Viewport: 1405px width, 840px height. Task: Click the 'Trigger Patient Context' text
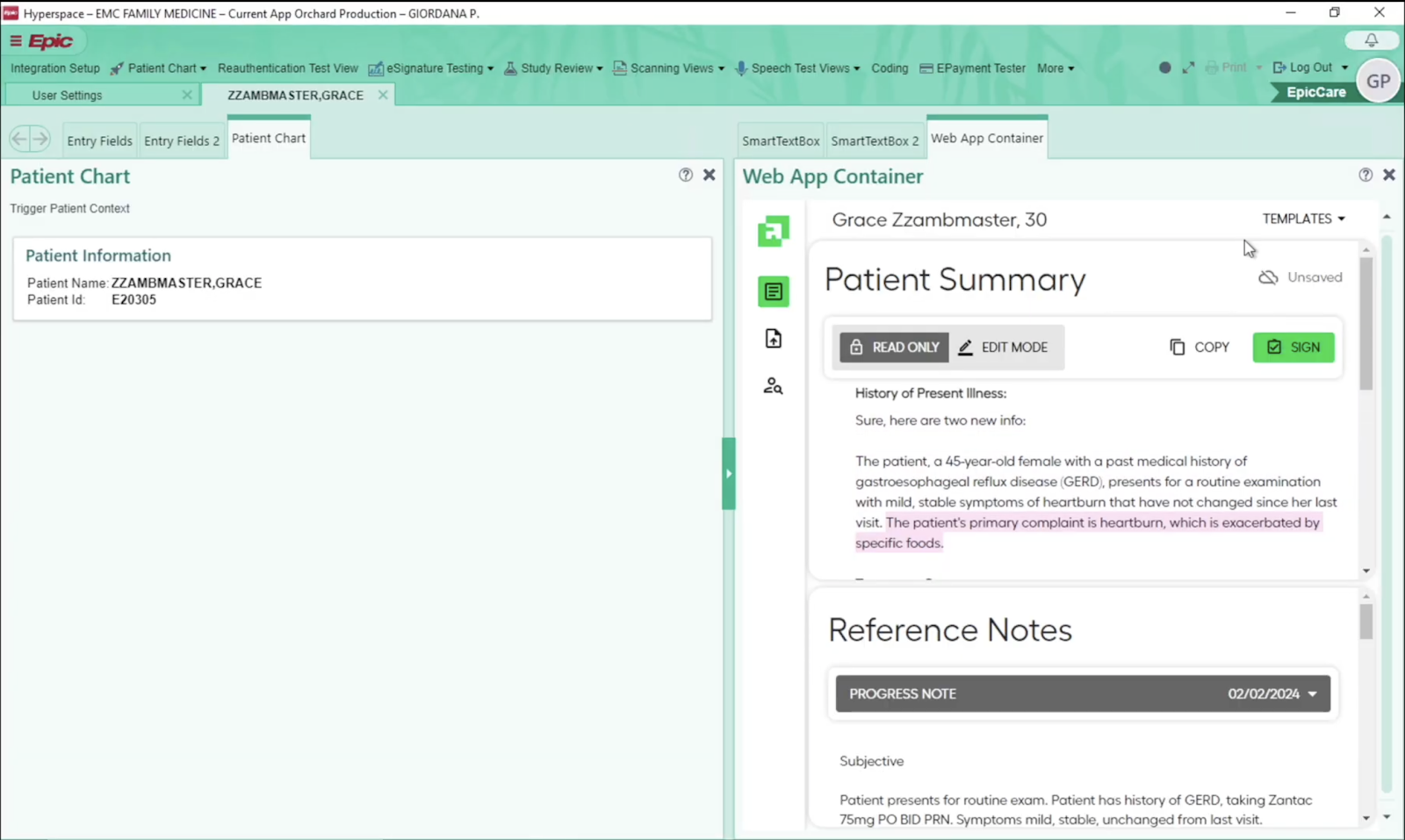pos(69,209)
